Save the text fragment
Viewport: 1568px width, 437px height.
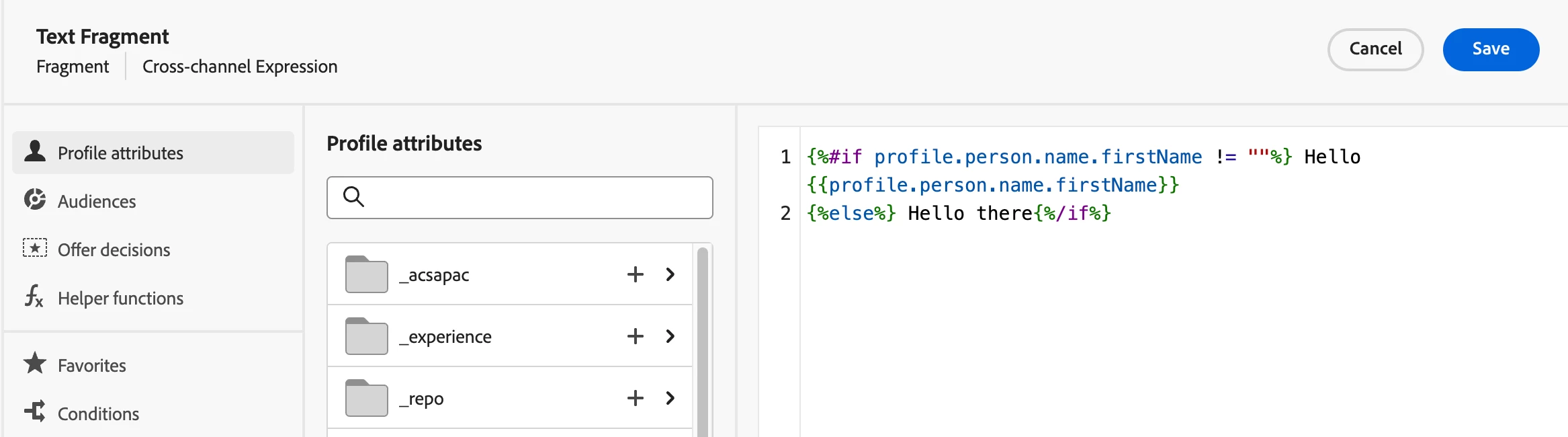pos(1491,49)
